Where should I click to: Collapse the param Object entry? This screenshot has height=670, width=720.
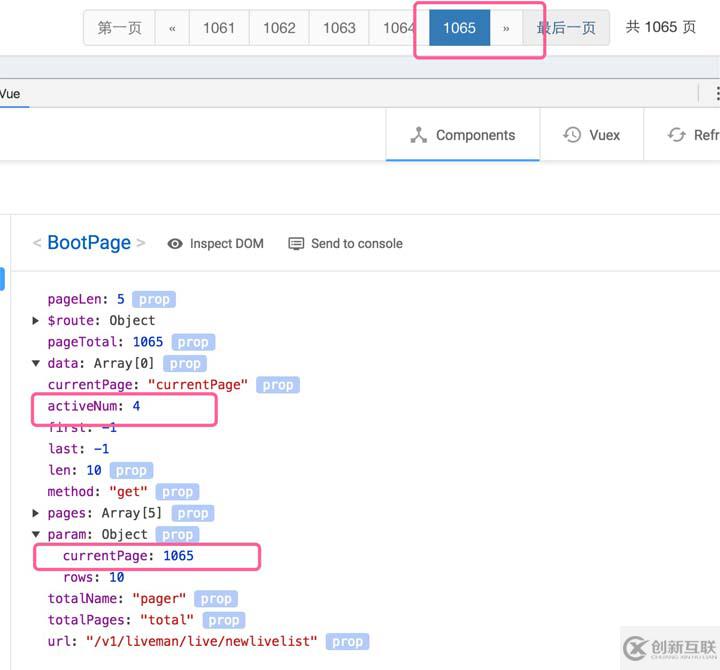point(35,534)
